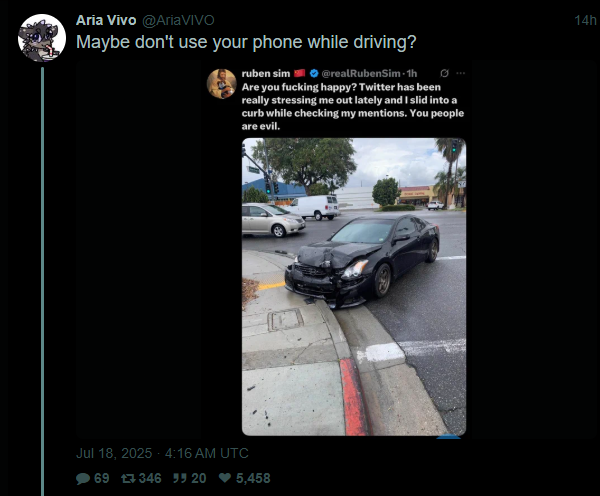Like the tweet with heart icon
The height and width of the screenshot is (496, 600).
click(225, 478)
